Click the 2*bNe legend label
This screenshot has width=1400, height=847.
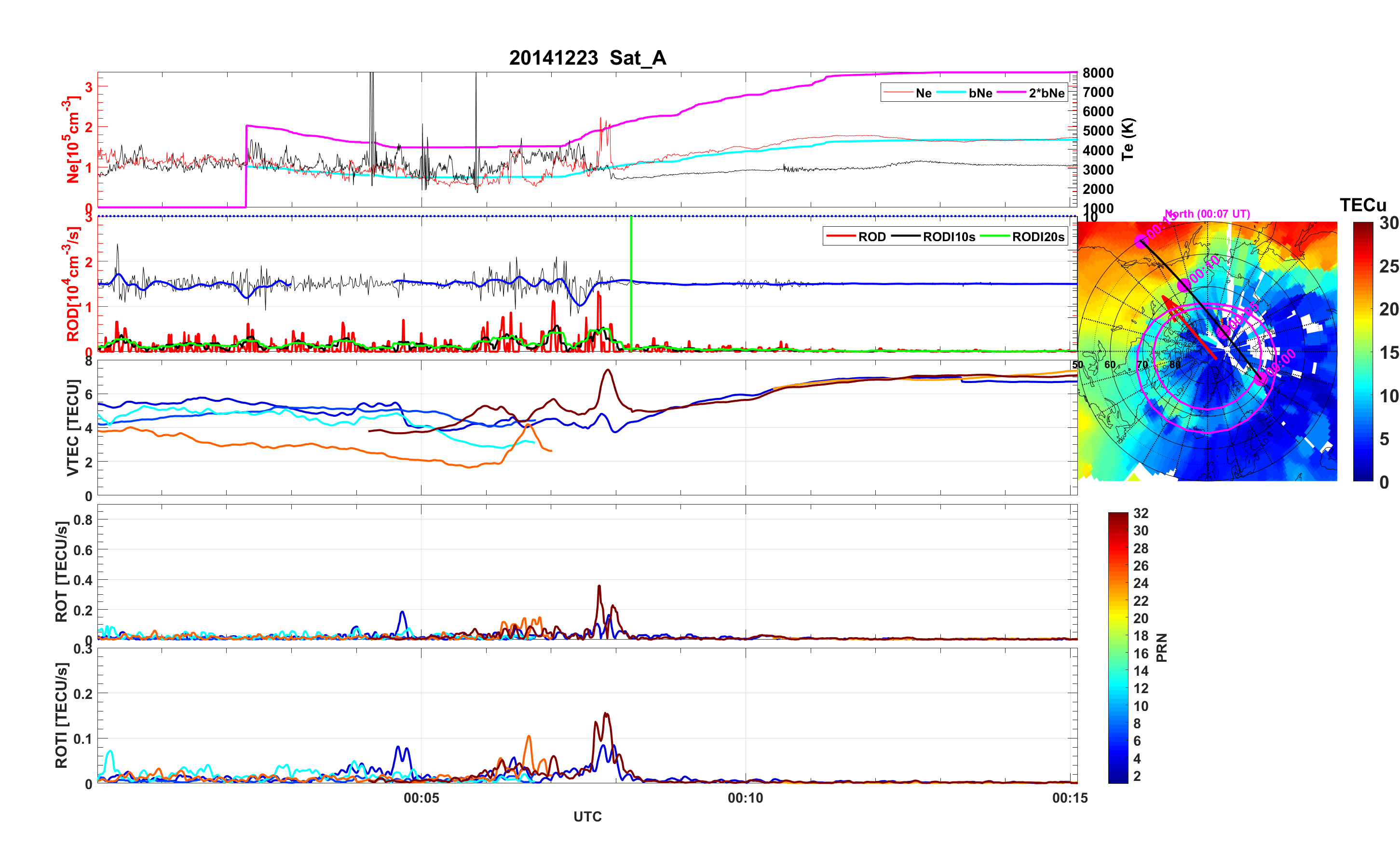[1046, 93]
